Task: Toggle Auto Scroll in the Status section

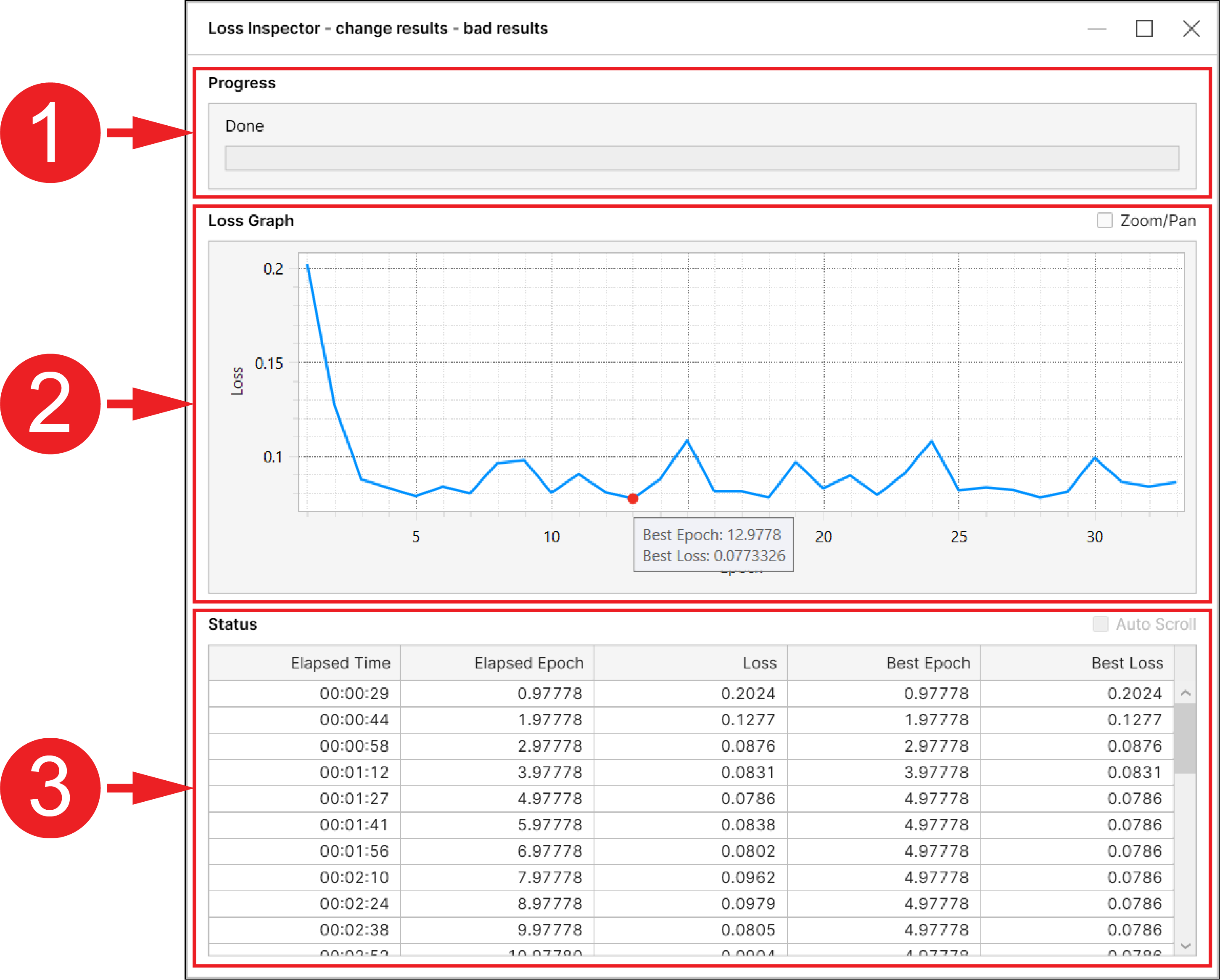Action: pos(1101,624)
